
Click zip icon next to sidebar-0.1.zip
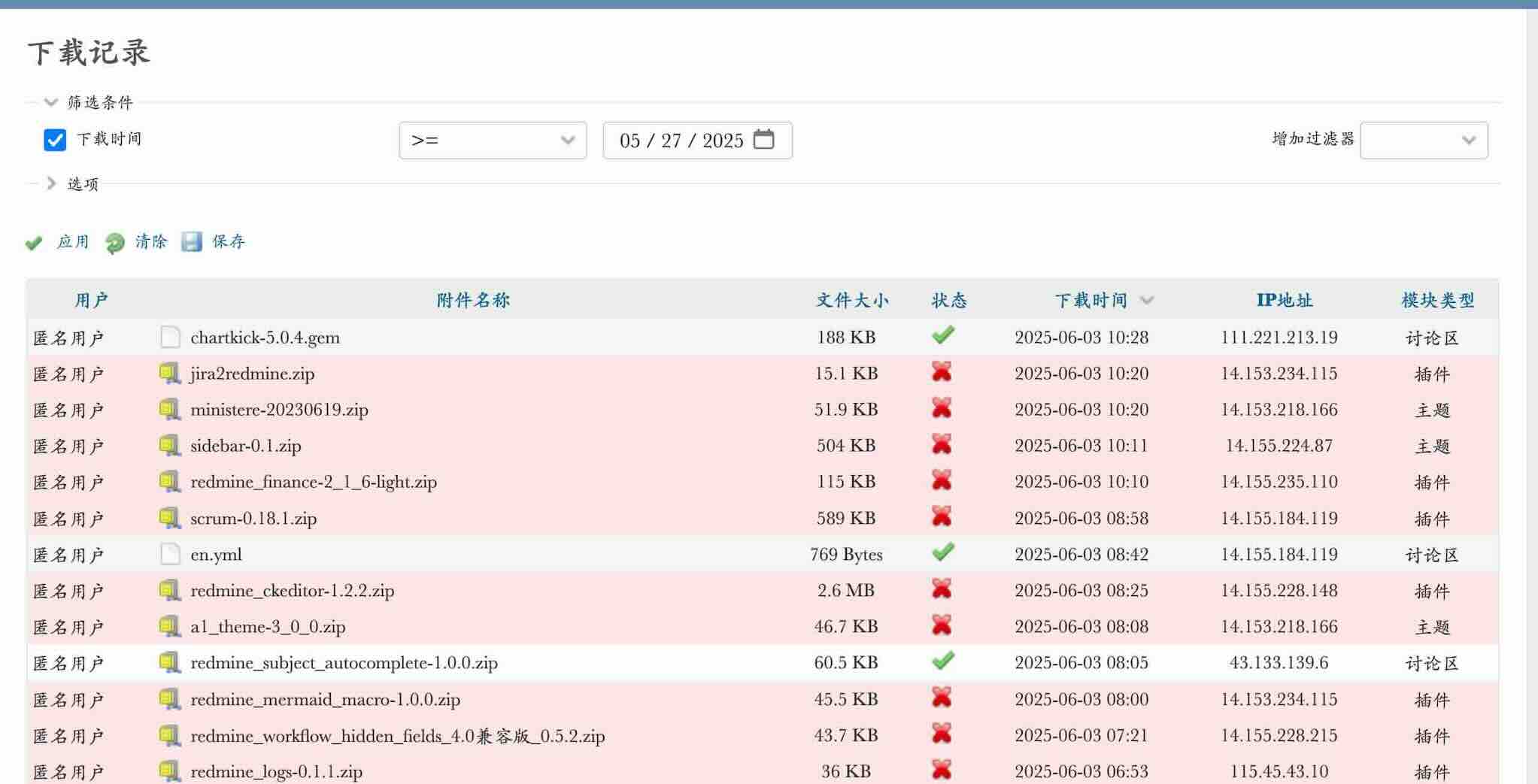click(x=170, y=445)
